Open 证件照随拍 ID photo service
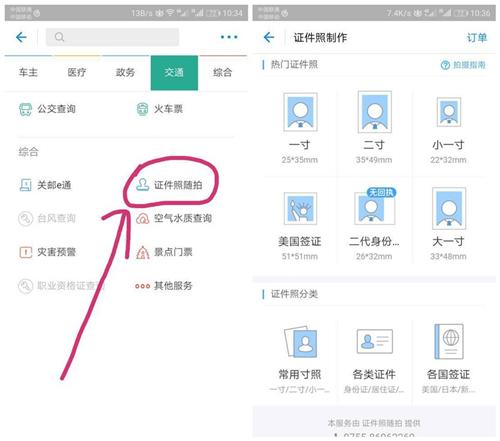This screenshot has height=441, width=500. click(x=169, y=185)
